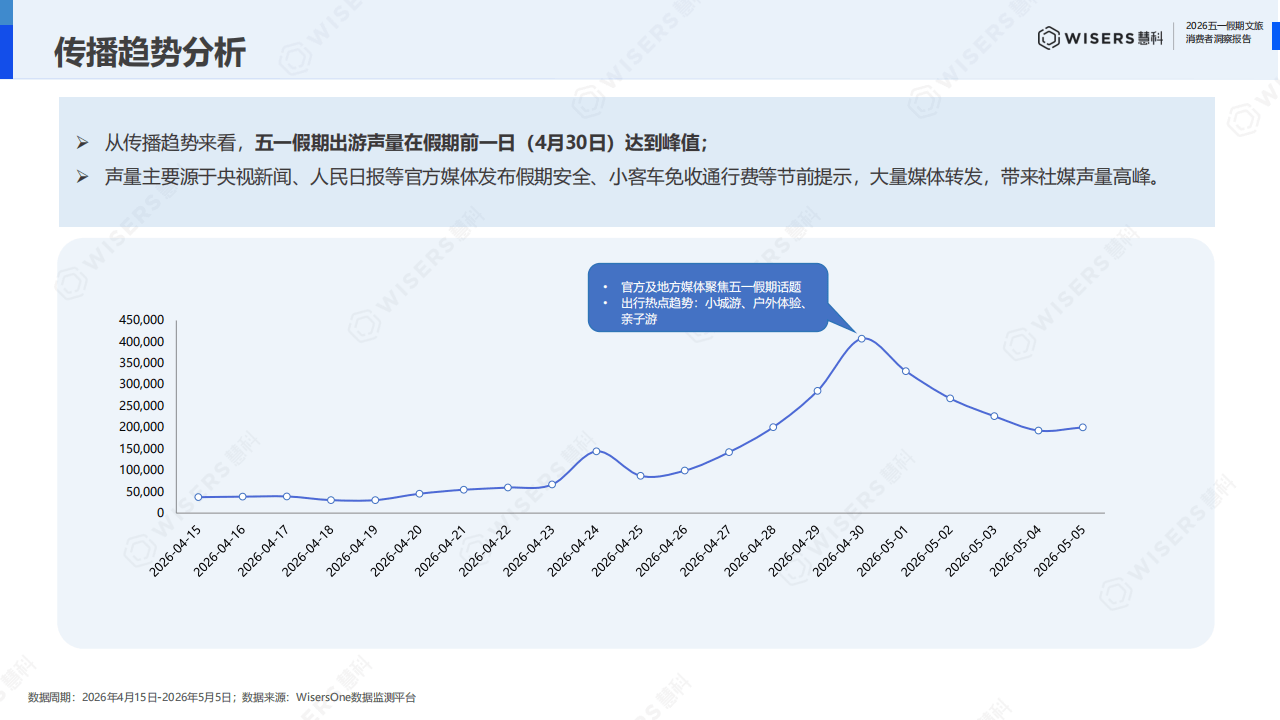Viewport: 1280px width, 720px height.
Task: Click the slide title 传播趋势分析
Action: click(x=149, y=52)
